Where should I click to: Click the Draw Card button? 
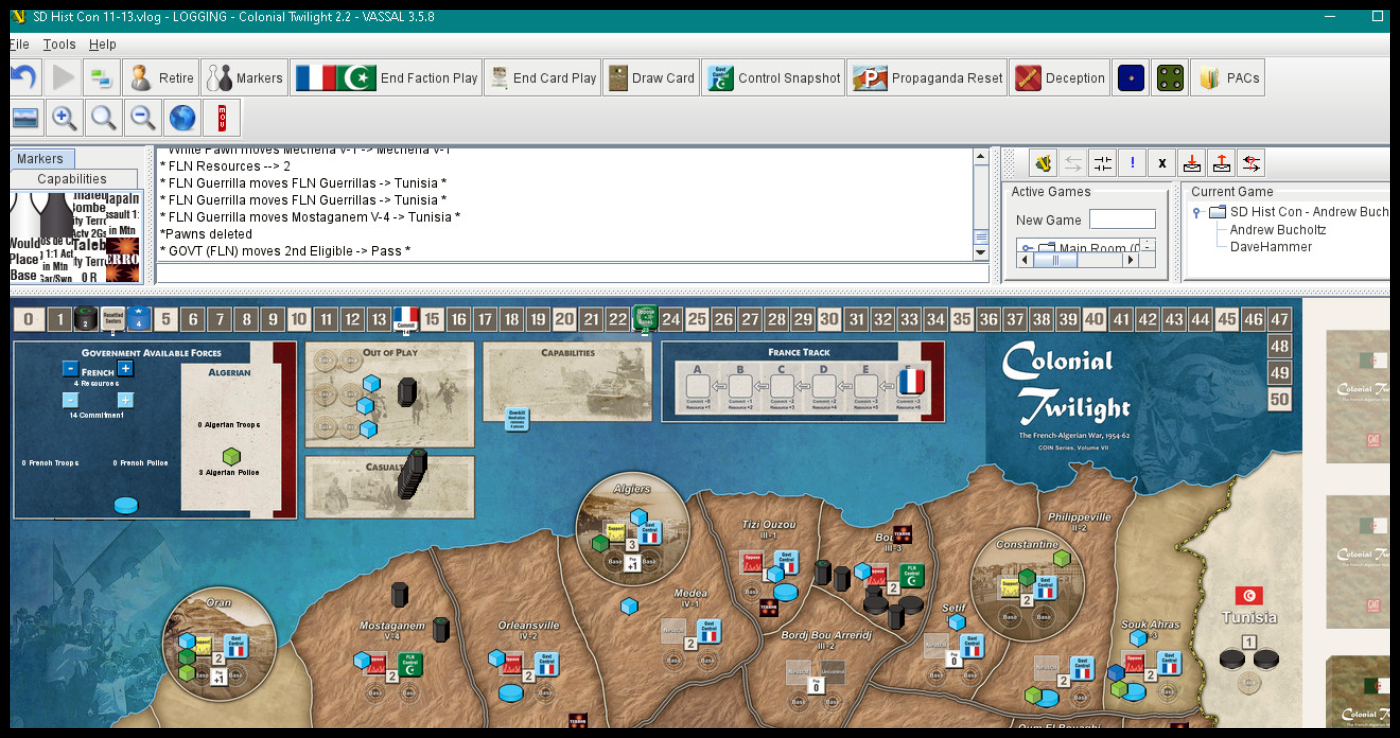pyautogui.click(x=650, y=77)
